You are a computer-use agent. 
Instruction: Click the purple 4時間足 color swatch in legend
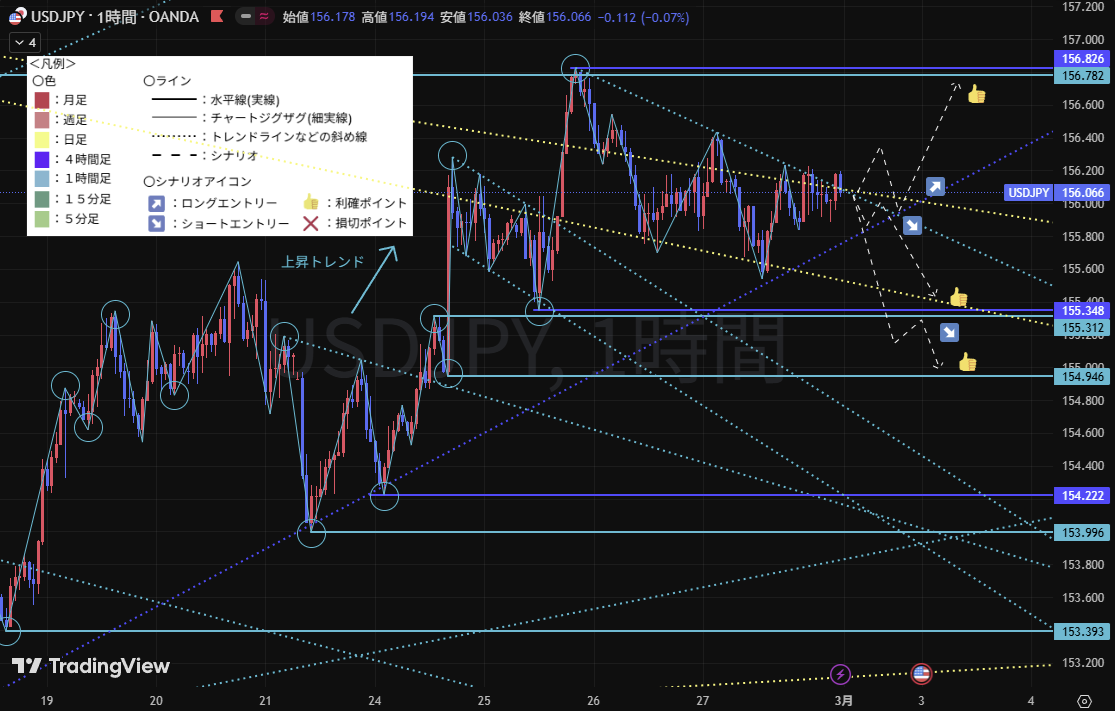41,159
